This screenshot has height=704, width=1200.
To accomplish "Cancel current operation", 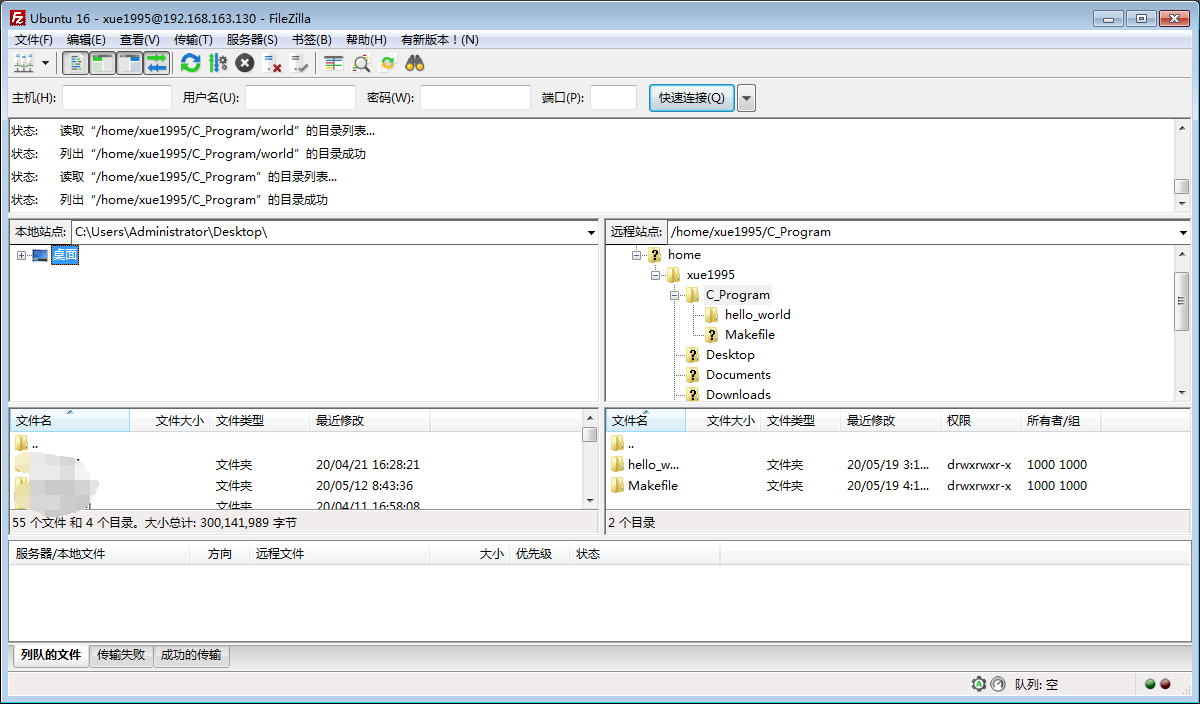I will click(245, 64).
